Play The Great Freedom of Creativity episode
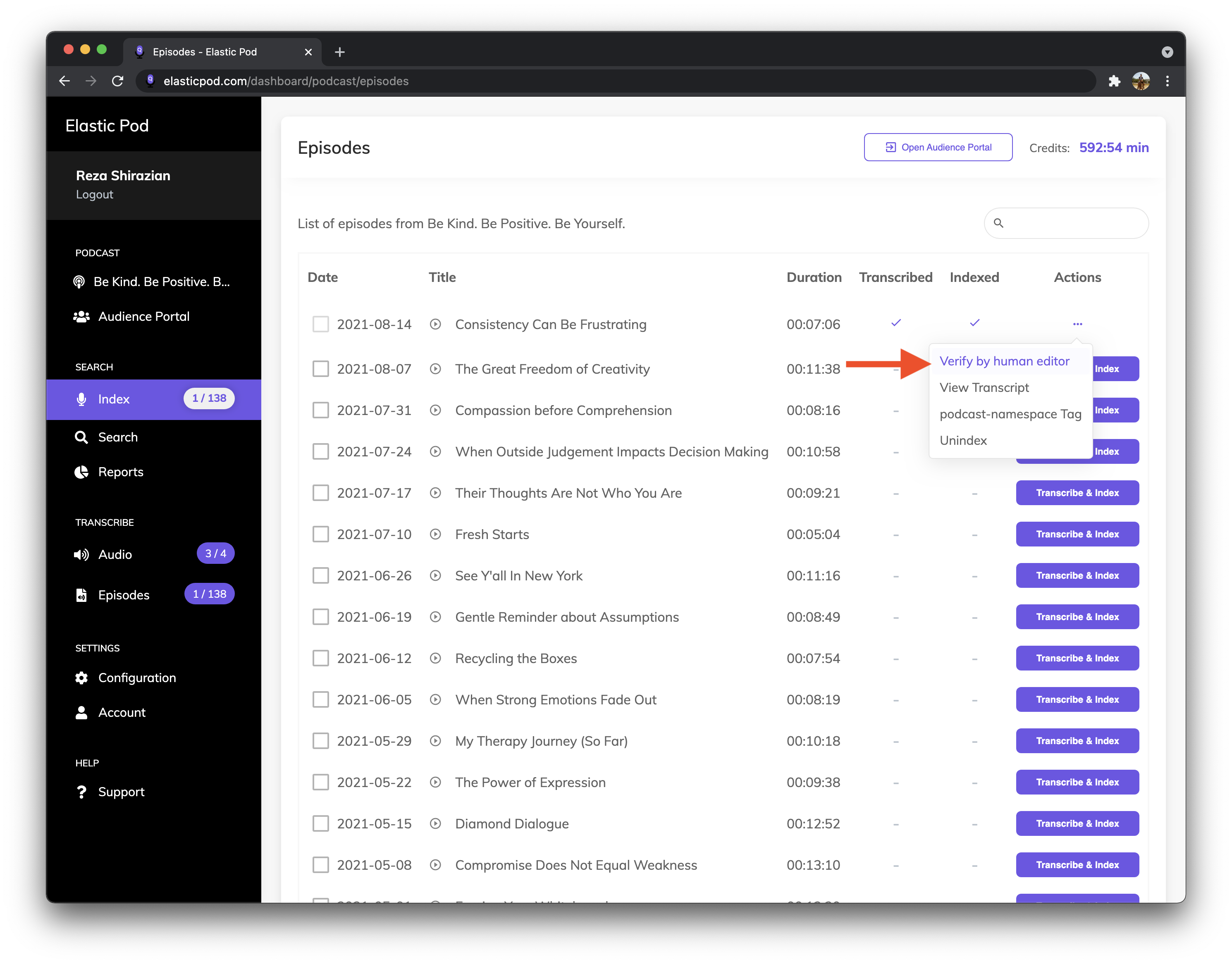This screenshot has height=964, width=1232. 435,369
